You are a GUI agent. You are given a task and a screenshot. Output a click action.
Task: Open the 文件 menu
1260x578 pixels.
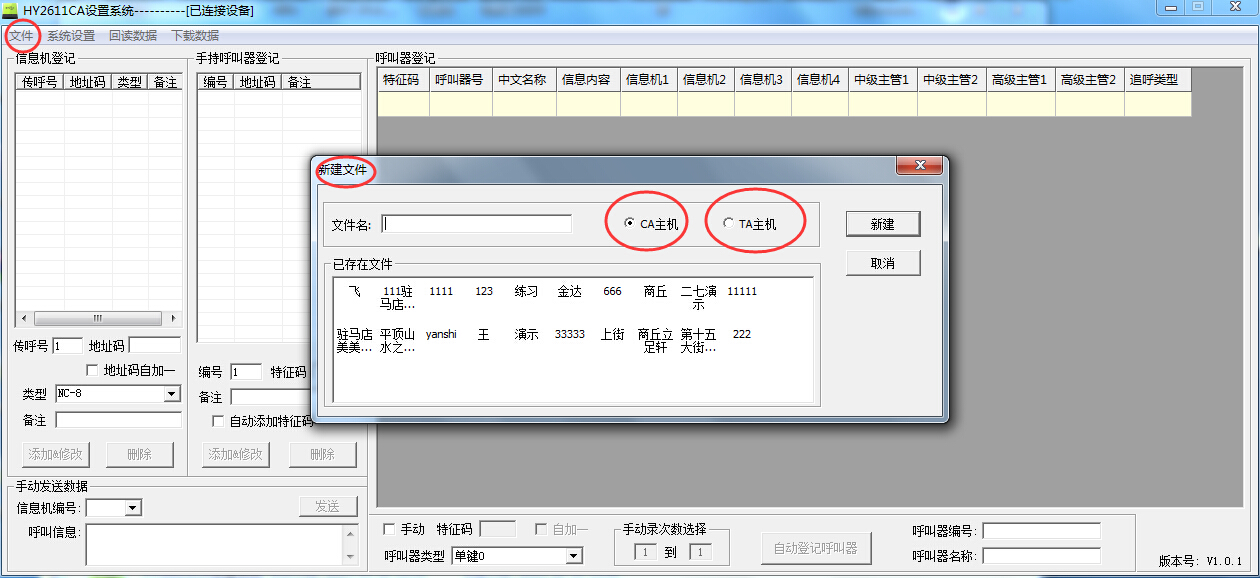coord(21,36)
